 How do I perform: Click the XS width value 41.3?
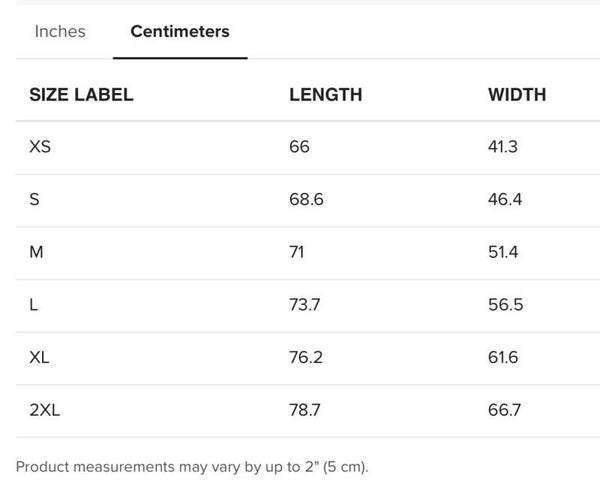(503, 146)
